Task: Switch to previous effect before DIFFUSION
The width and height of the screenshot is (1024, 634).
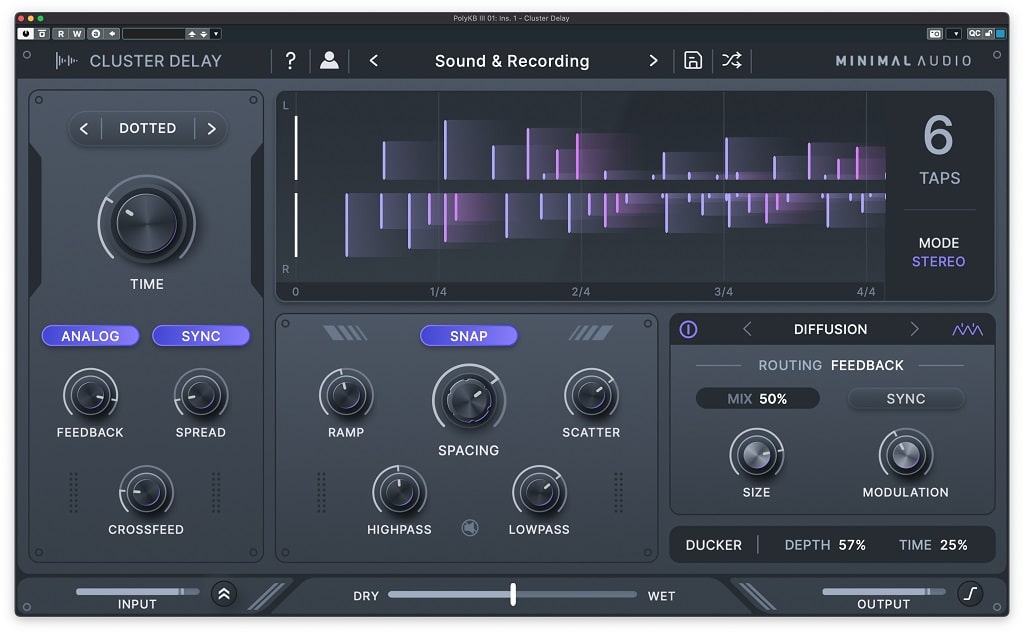Action: 747,329
